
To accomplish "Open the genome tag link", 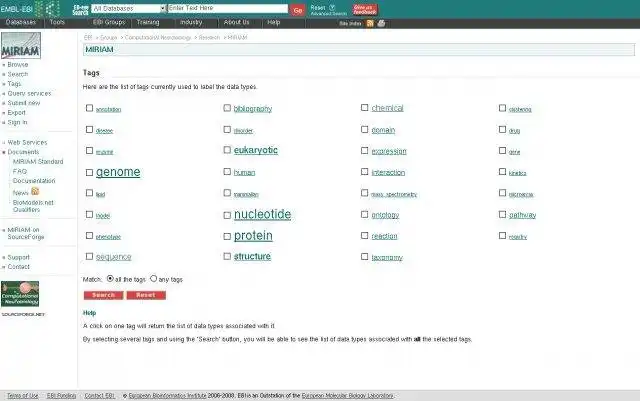I will click(x=118, y=172).
